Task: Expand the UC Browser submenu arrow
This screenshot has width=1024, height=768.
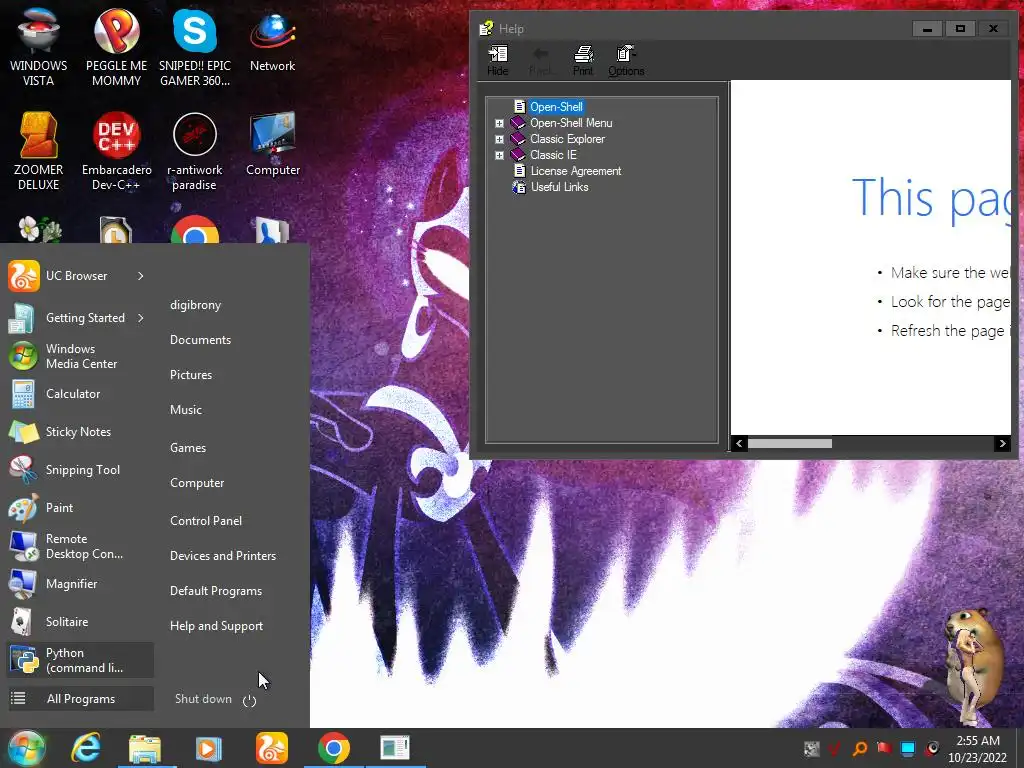Action: (140, 276)
